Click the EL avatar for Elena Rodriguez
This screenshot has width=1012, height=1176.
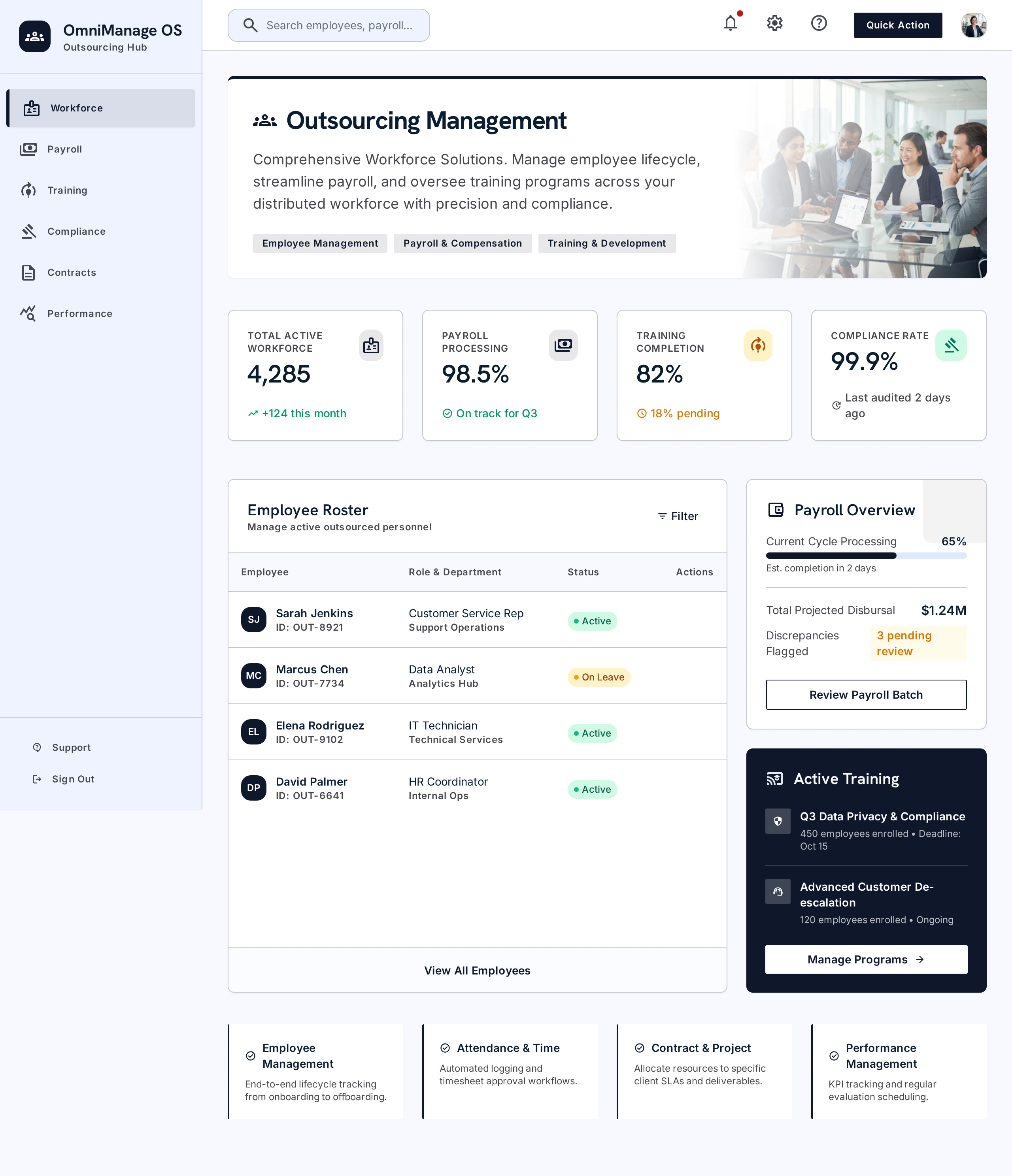(x=253, y=731)
